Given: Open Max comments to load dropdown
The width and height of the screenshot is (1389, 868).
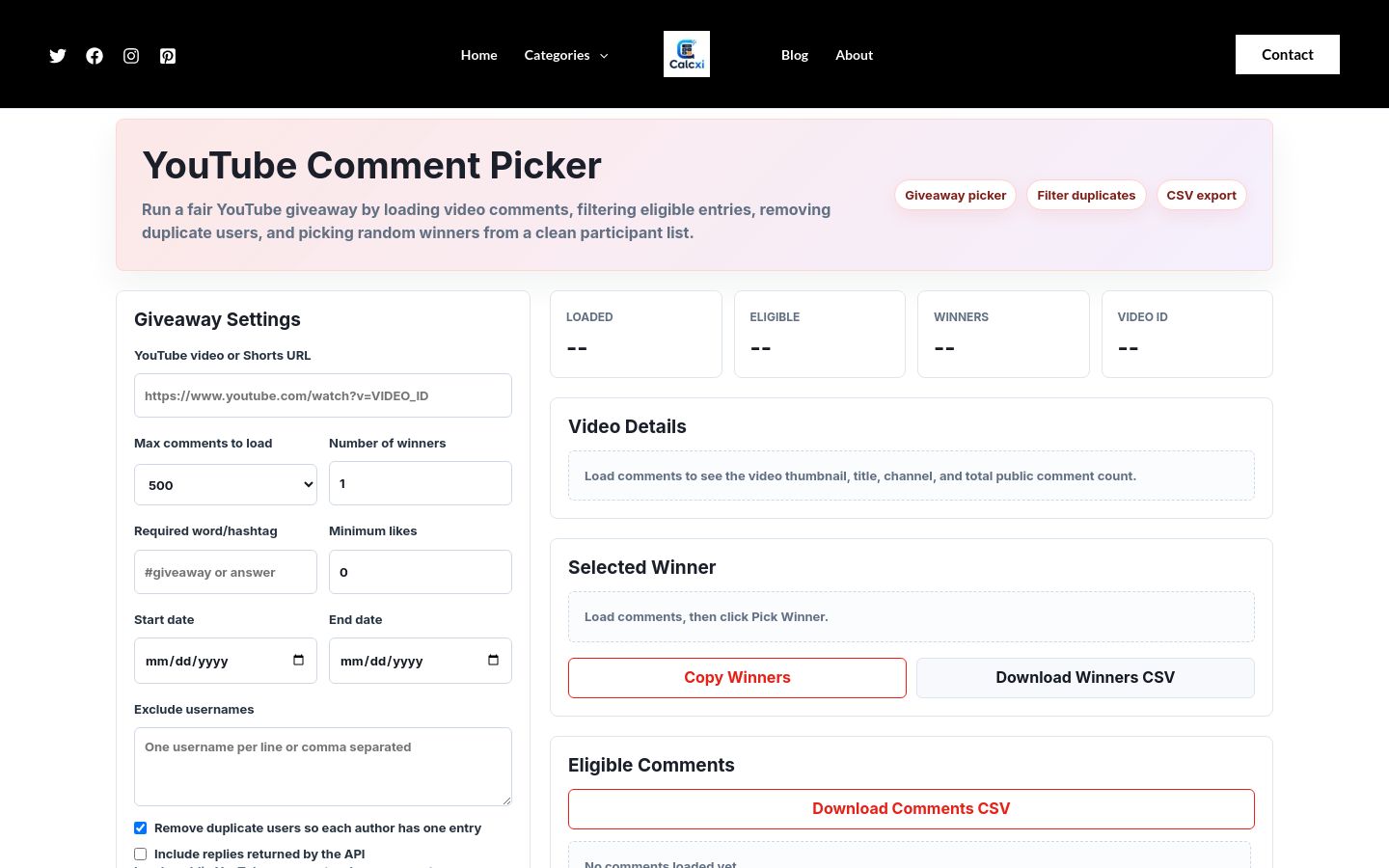Looking at the screenshot, I should point(226,485).
